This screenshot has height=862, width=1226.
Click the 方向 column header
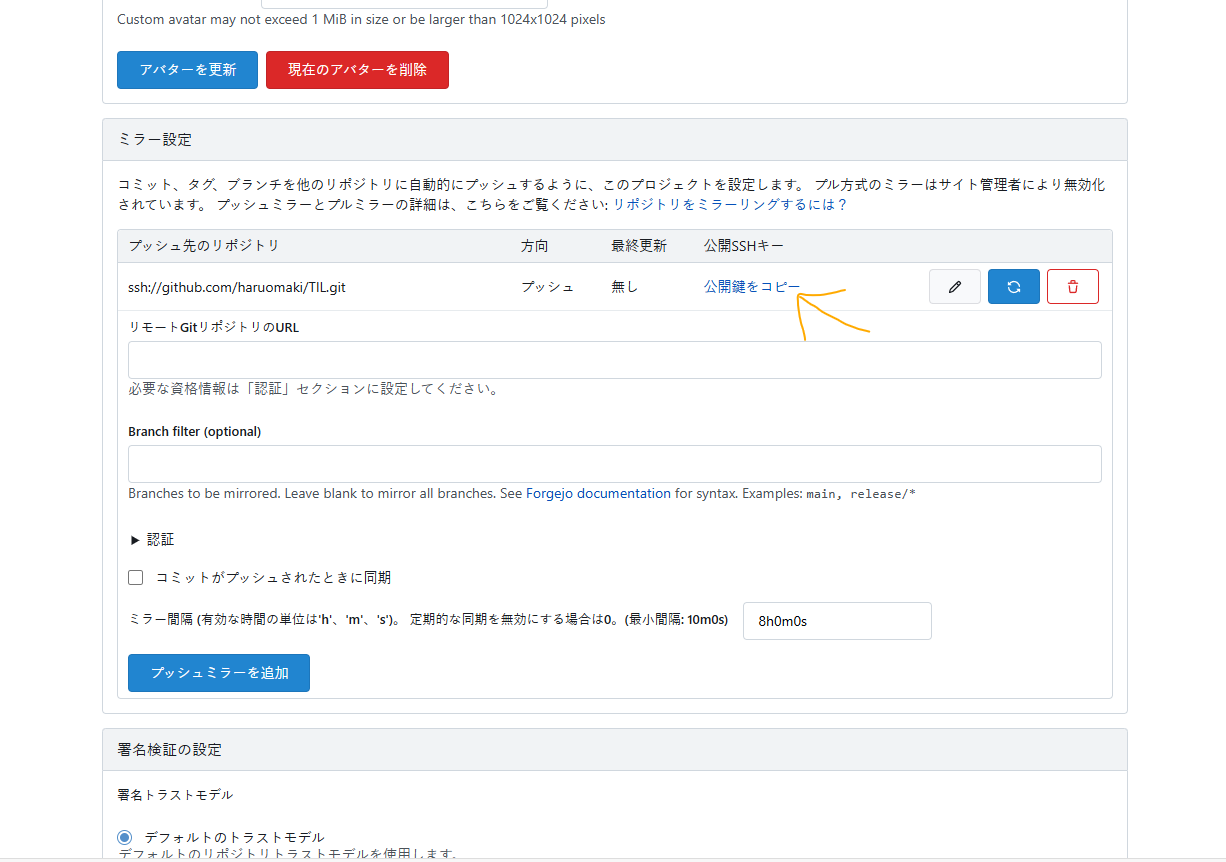pos(535,246)
